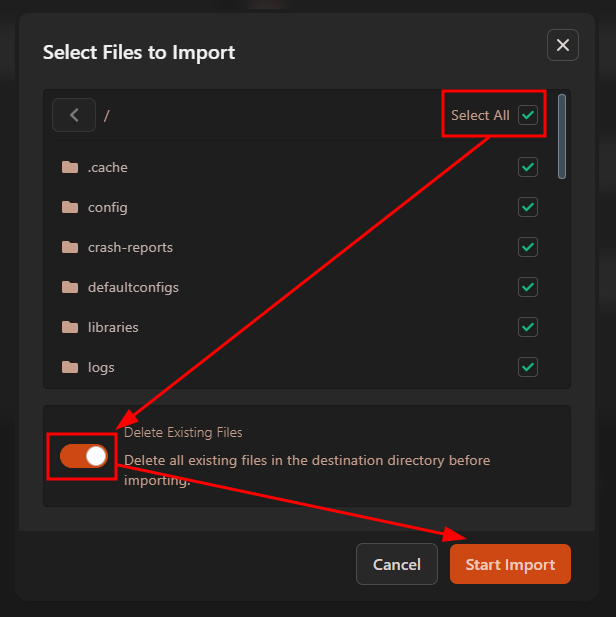Uncheck the crash-reports folder checkbox
Screen dimensions: 616x617
tap(528, 247)
